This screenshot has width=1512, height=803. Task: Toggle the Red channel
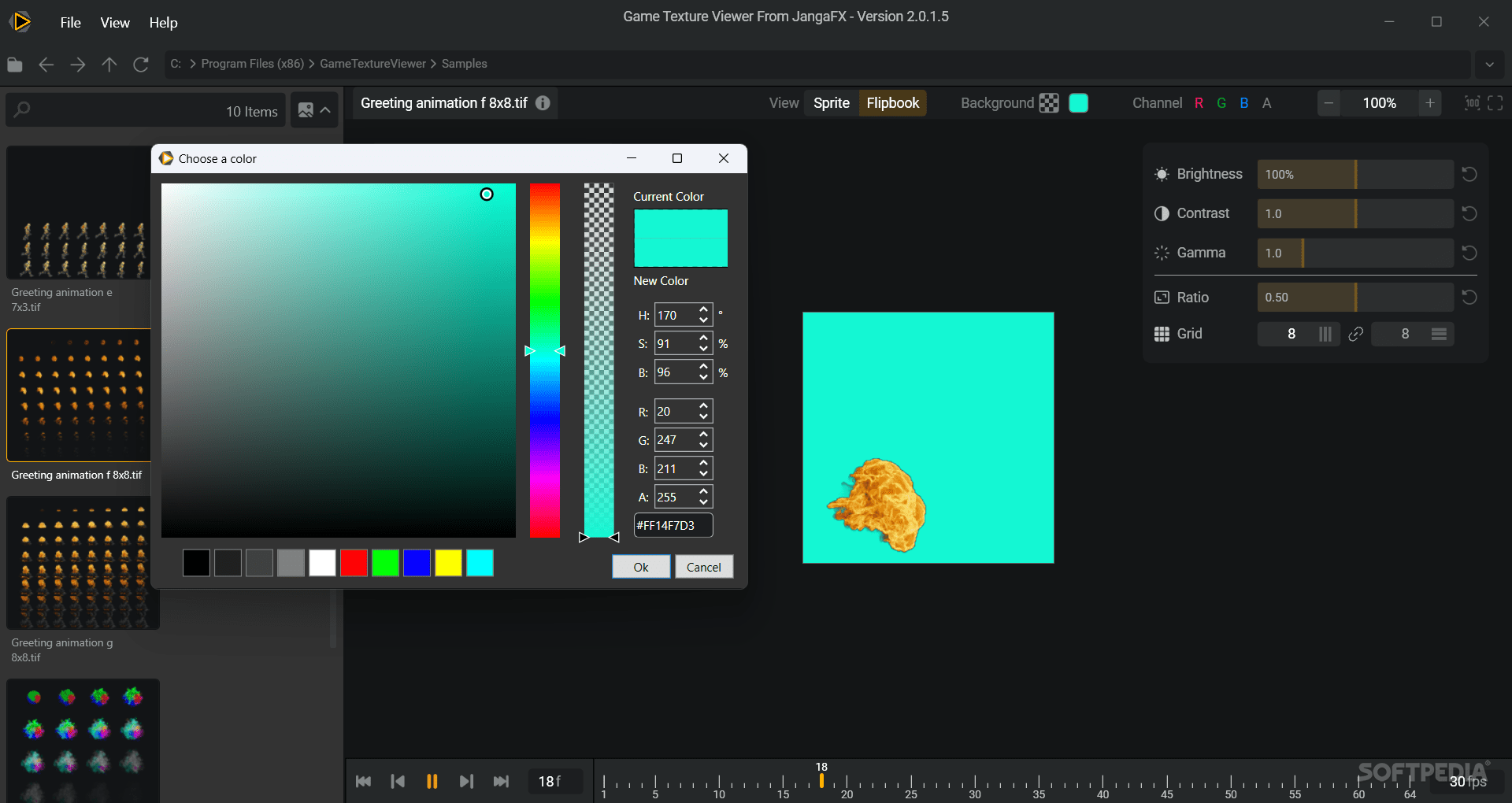click(x=1199, y=102)
